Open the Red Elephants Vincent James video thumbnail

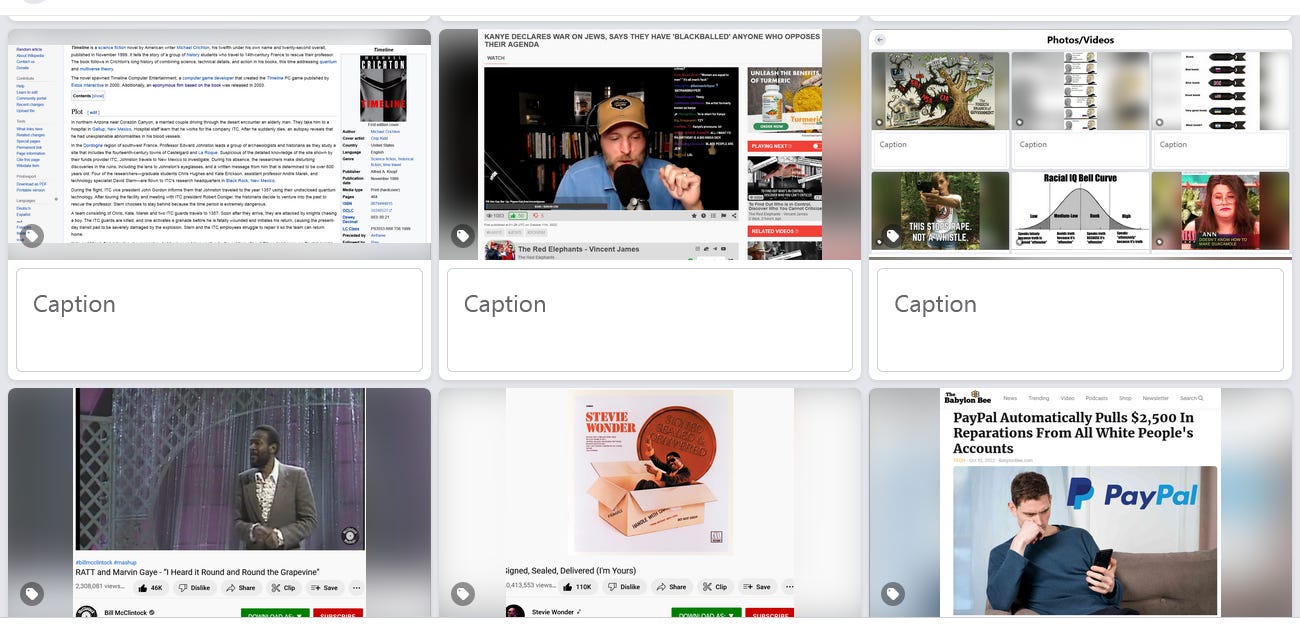(x=650, y=144)
